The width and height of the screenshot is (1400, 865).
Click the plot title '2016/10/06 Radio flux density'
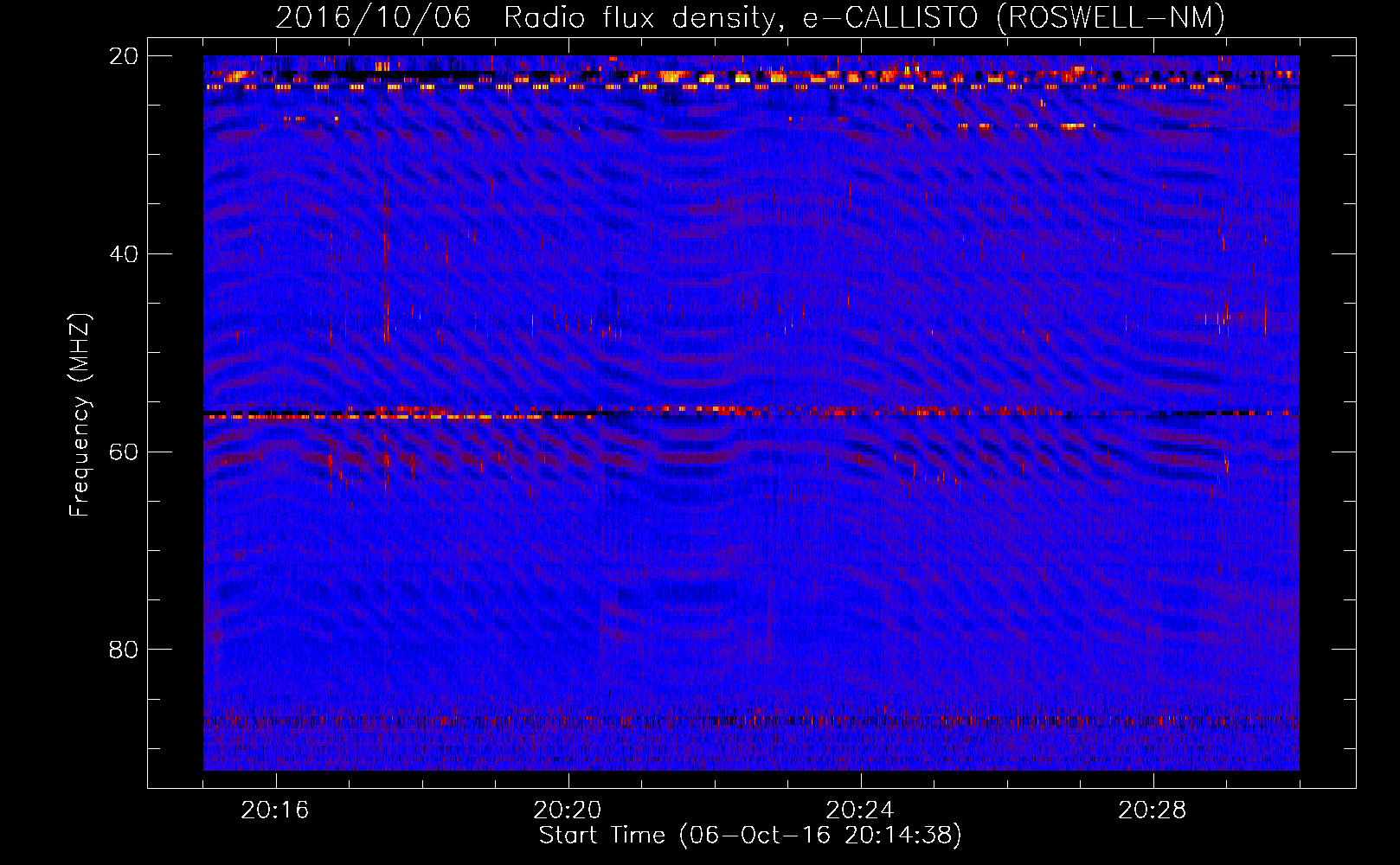tap(750, 17)
